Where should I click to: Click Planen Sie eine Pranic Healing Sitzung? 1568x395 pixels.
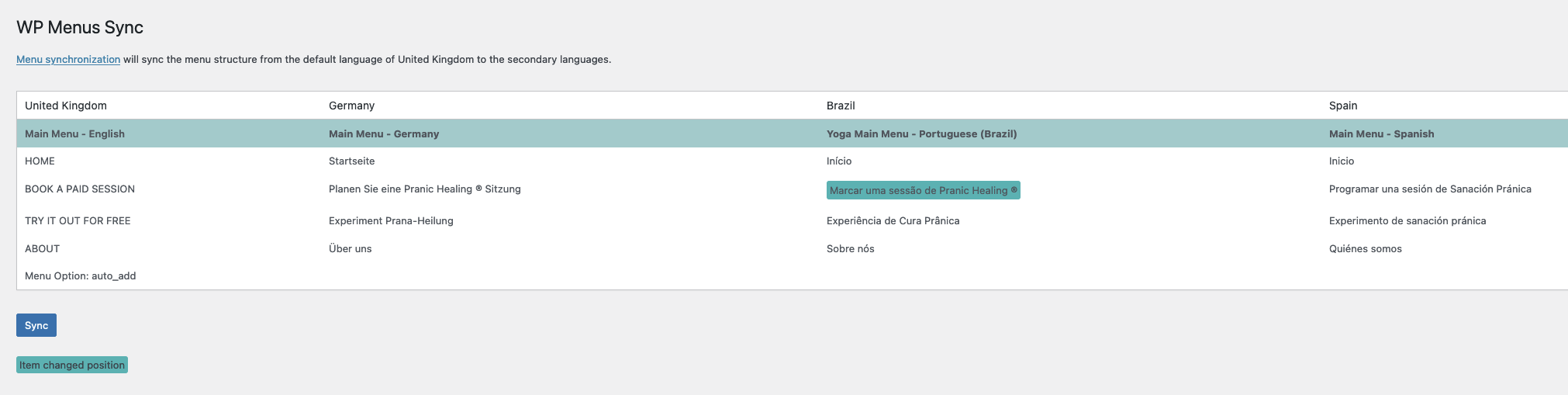(x=424, y=189)
